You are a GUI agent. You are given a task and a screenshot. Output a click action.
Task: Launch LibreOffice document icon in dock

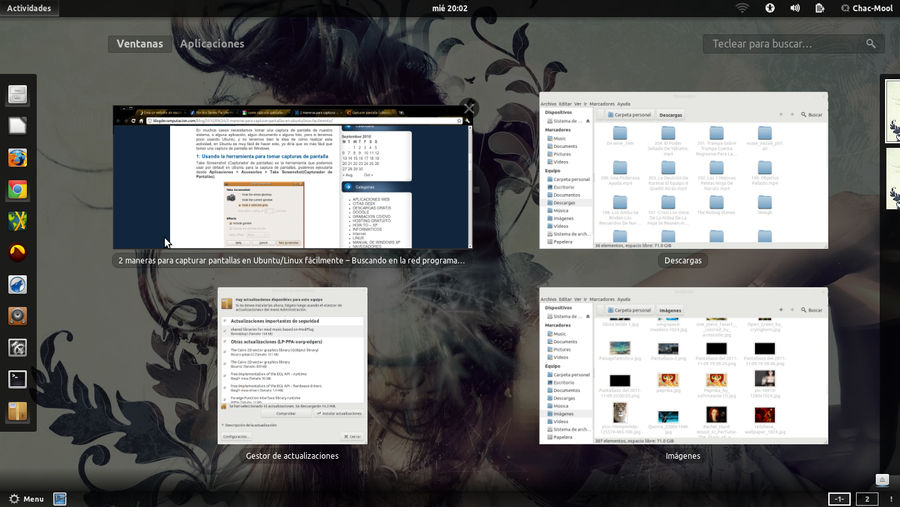tap(17, 126)
